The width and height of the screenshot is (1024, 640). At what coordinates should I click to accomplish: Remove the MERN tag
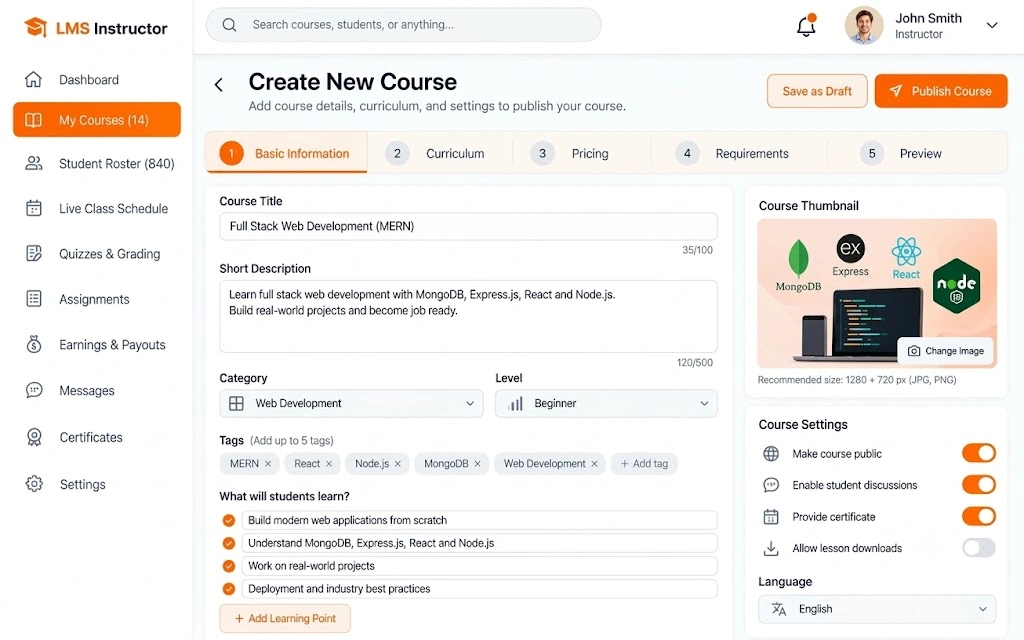[268, 464]
